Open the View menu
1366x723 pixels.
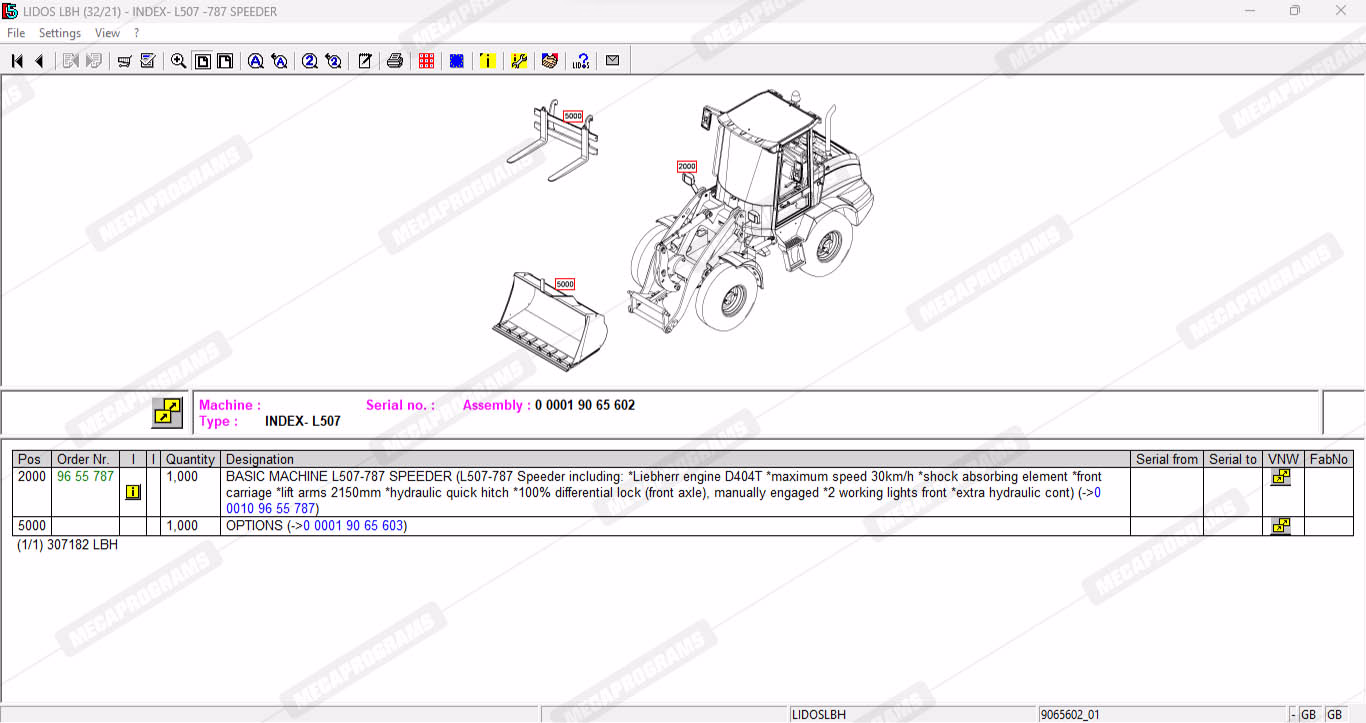[107, 33]
